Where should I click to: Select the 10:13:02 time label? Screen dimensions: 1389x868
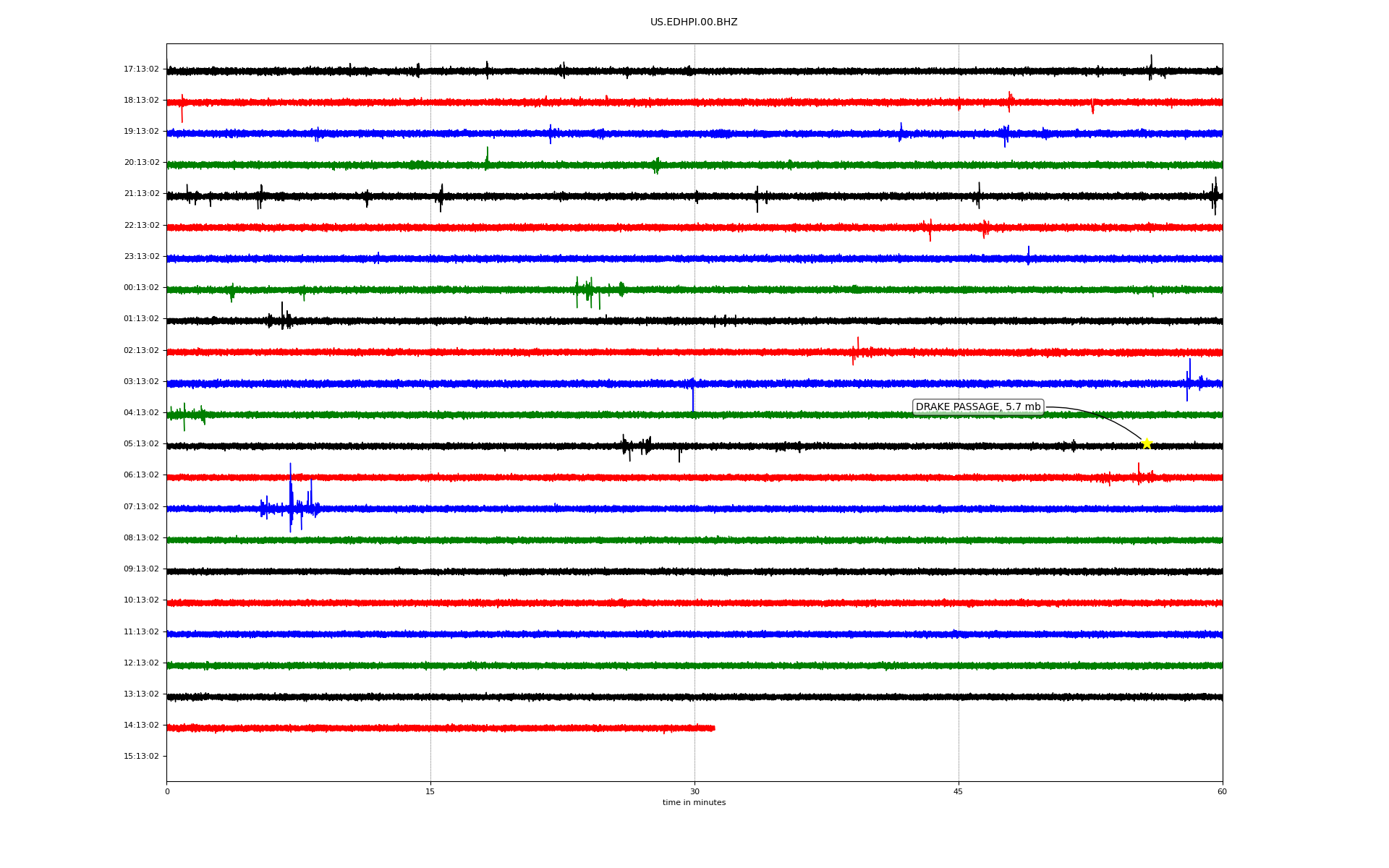[x=141, y=600]
